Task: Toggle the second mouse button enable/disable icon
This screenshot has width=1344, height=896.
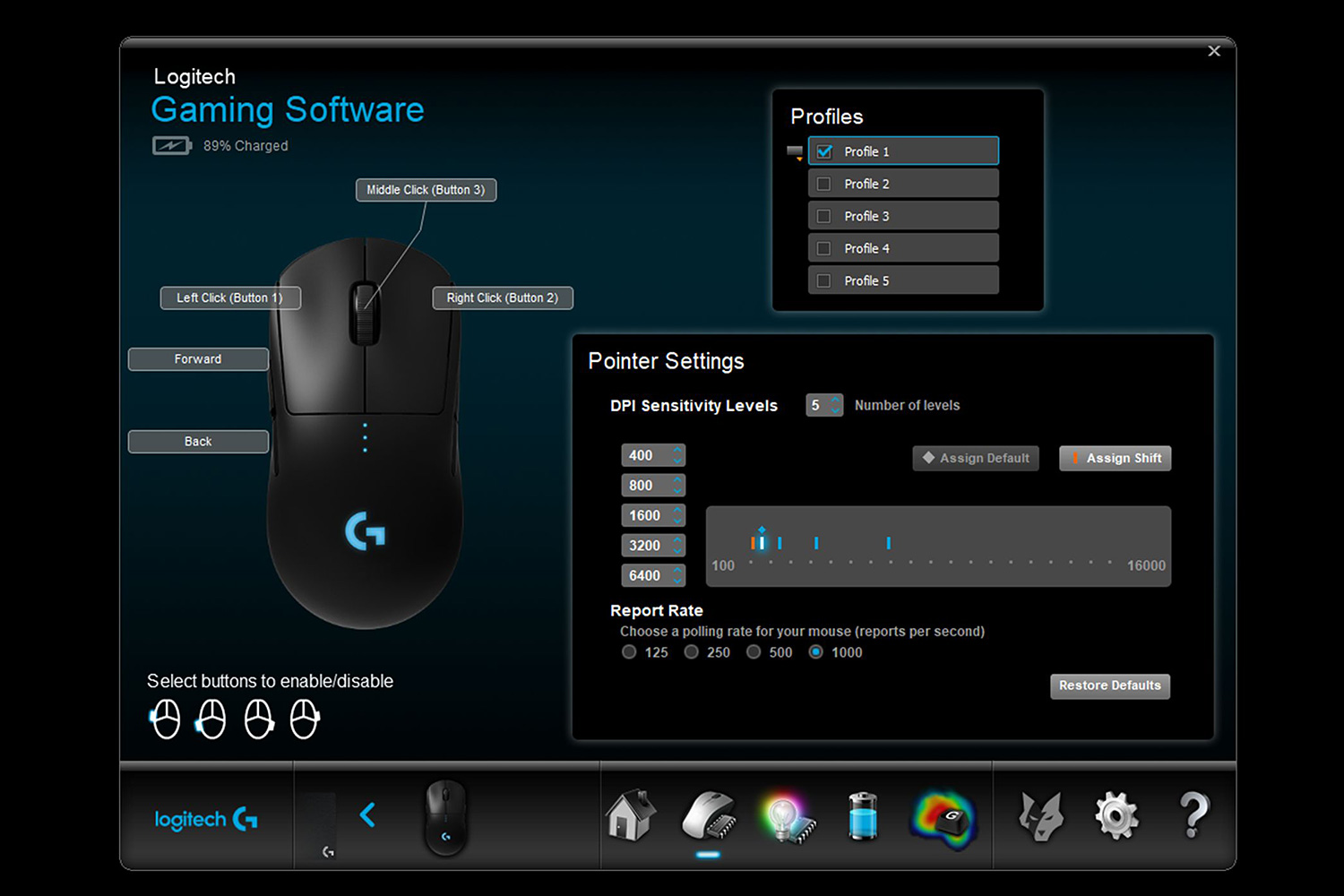Action: click(211, 719)
